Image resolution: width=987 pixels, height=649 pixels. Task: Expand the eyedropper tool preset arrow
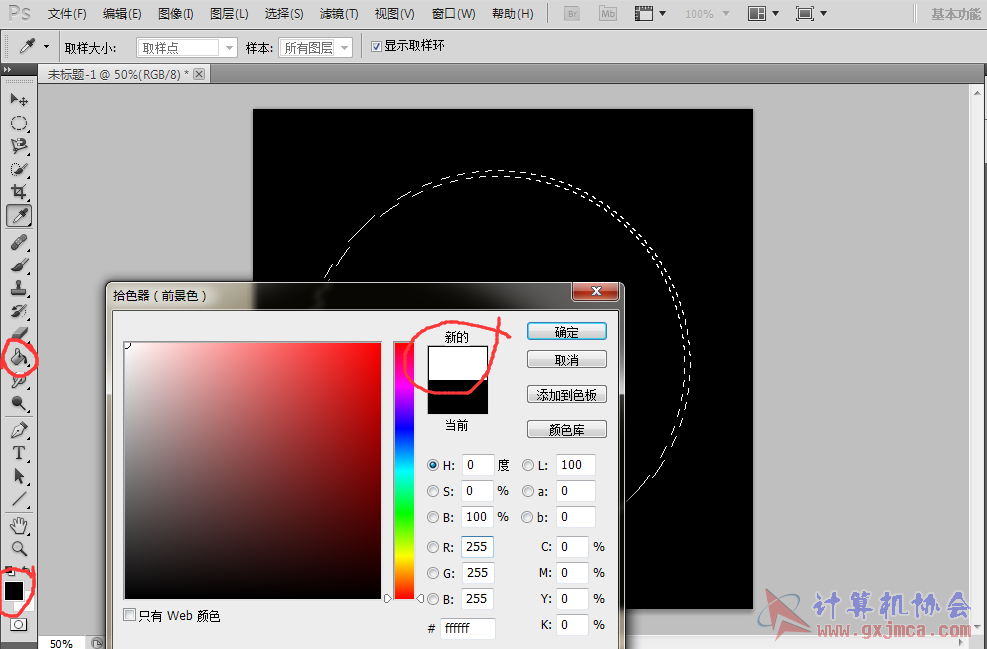coord(46,47)
